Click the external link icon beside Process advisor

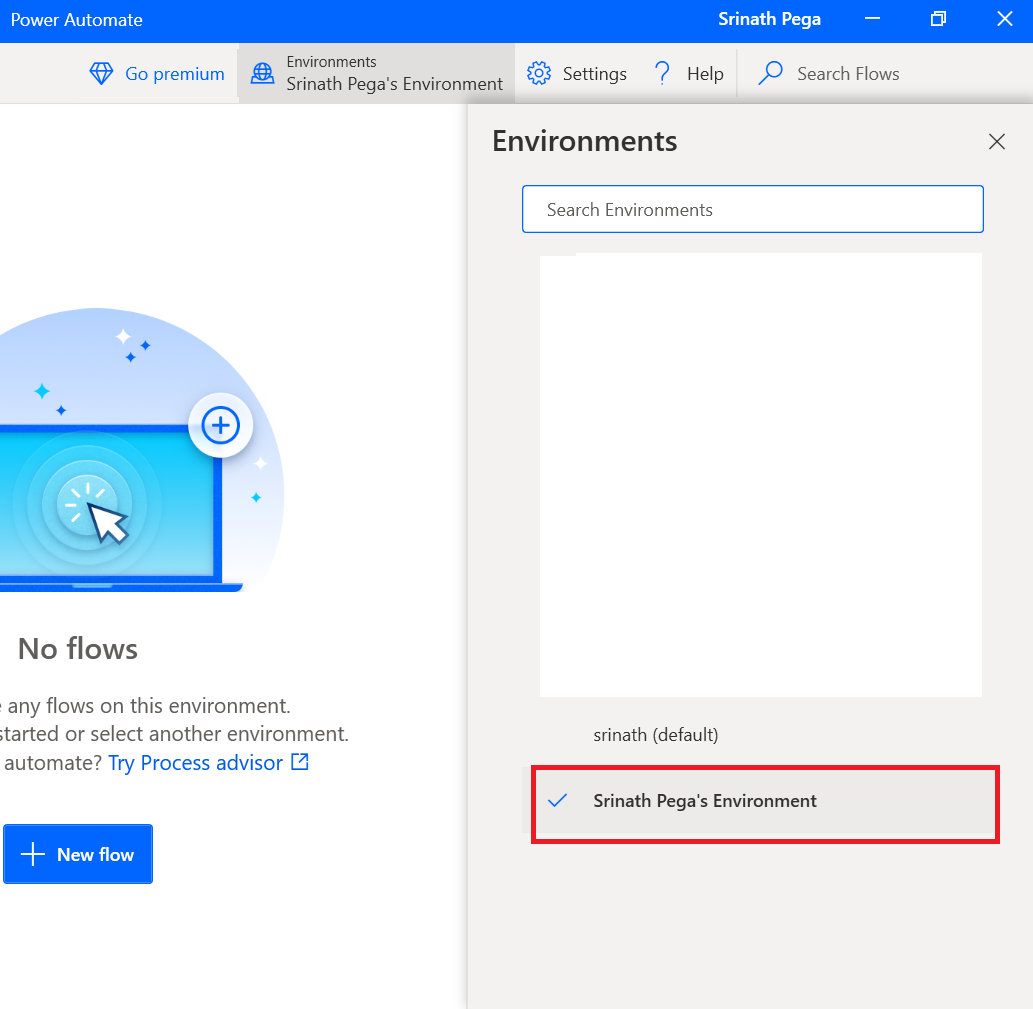coord(300,762)
